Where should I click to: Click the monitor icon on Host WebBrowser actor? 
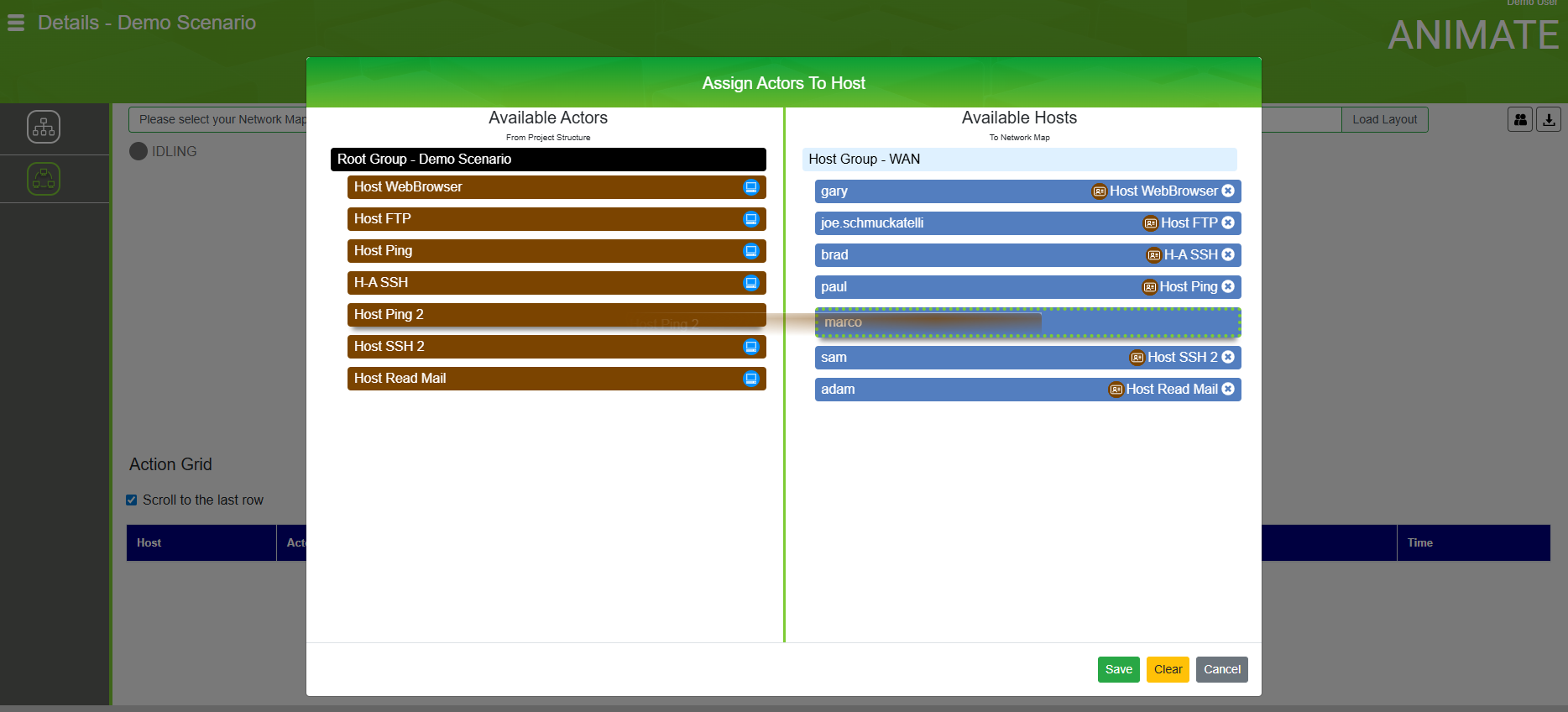[x=750, y=187]
